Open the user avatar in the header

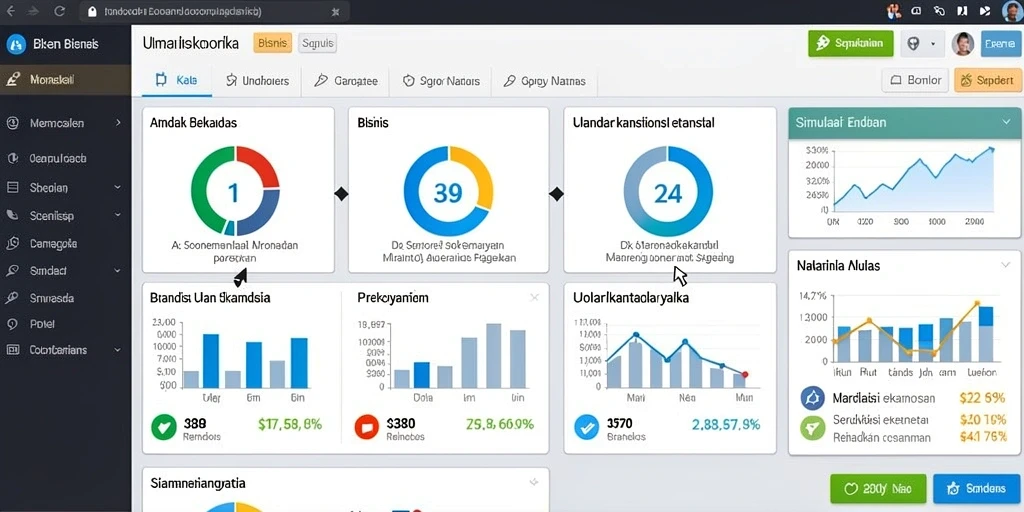963,44
